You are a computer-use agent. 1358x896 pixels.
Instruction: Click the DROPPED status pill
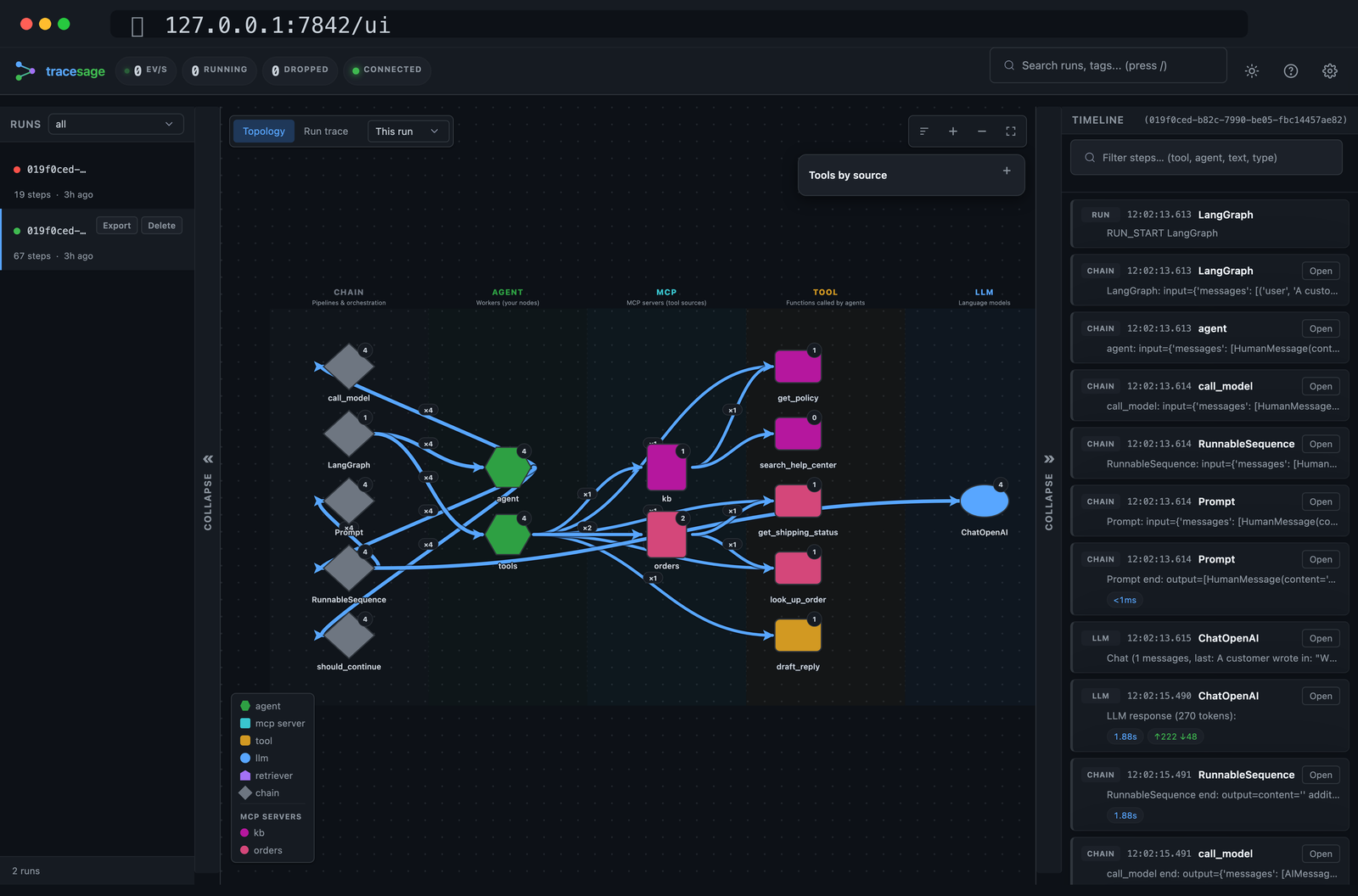point(300,70)
